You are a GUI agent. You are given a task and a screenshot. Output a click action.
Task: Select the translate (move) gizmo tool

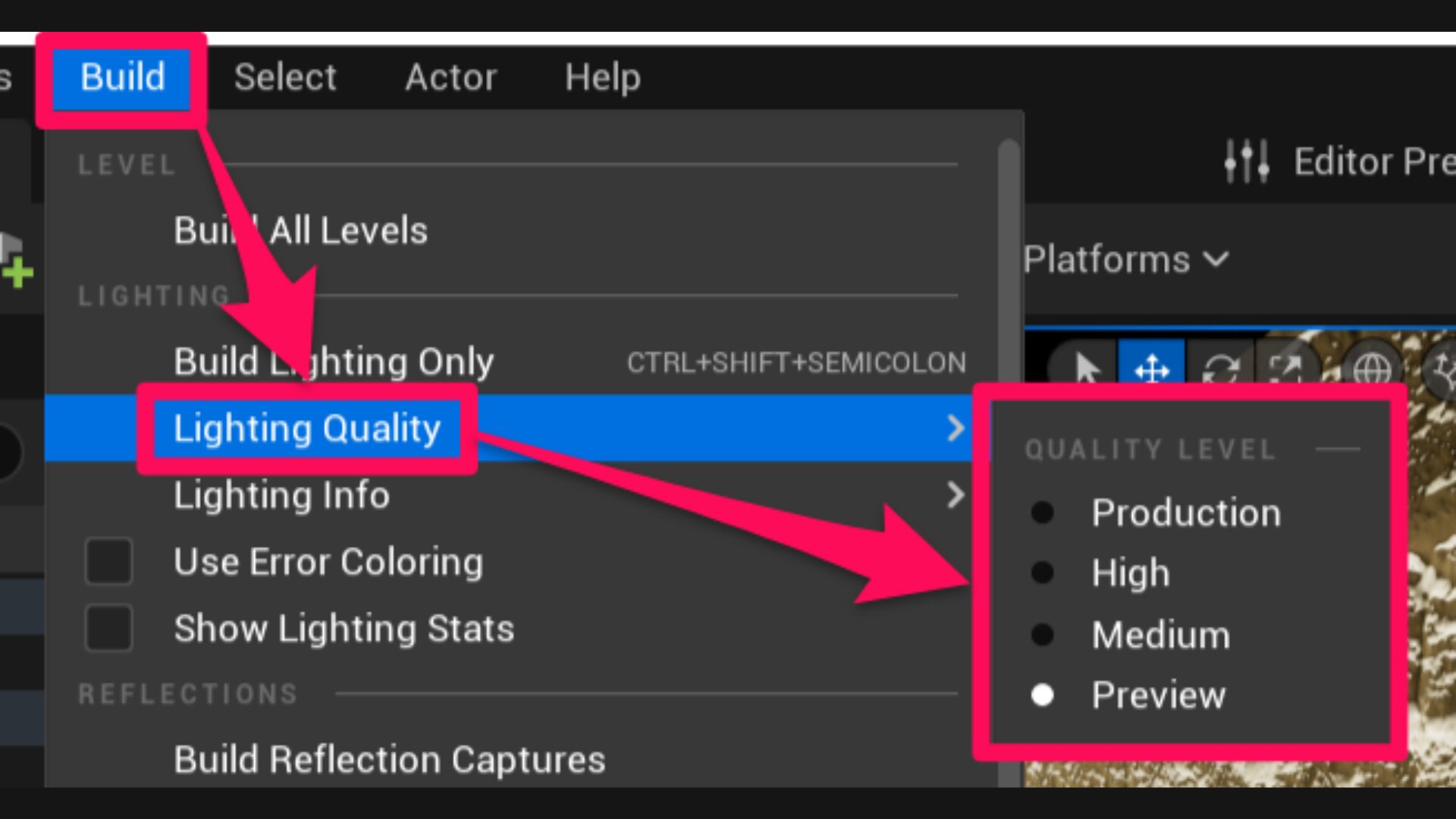coord(1152,369)
